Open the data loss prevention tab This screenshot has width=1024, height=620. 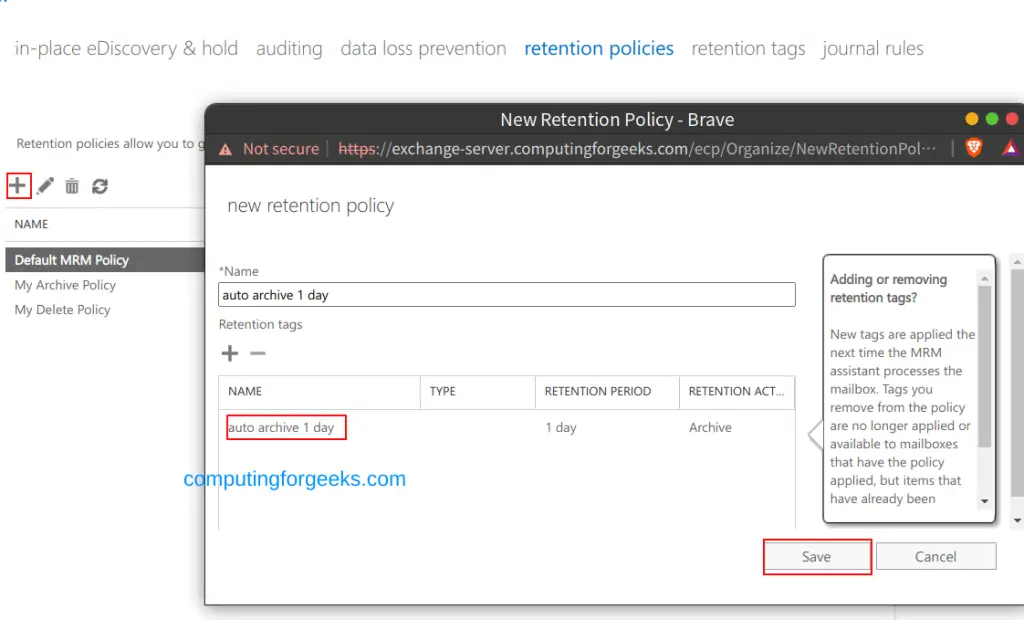[423, 48]
